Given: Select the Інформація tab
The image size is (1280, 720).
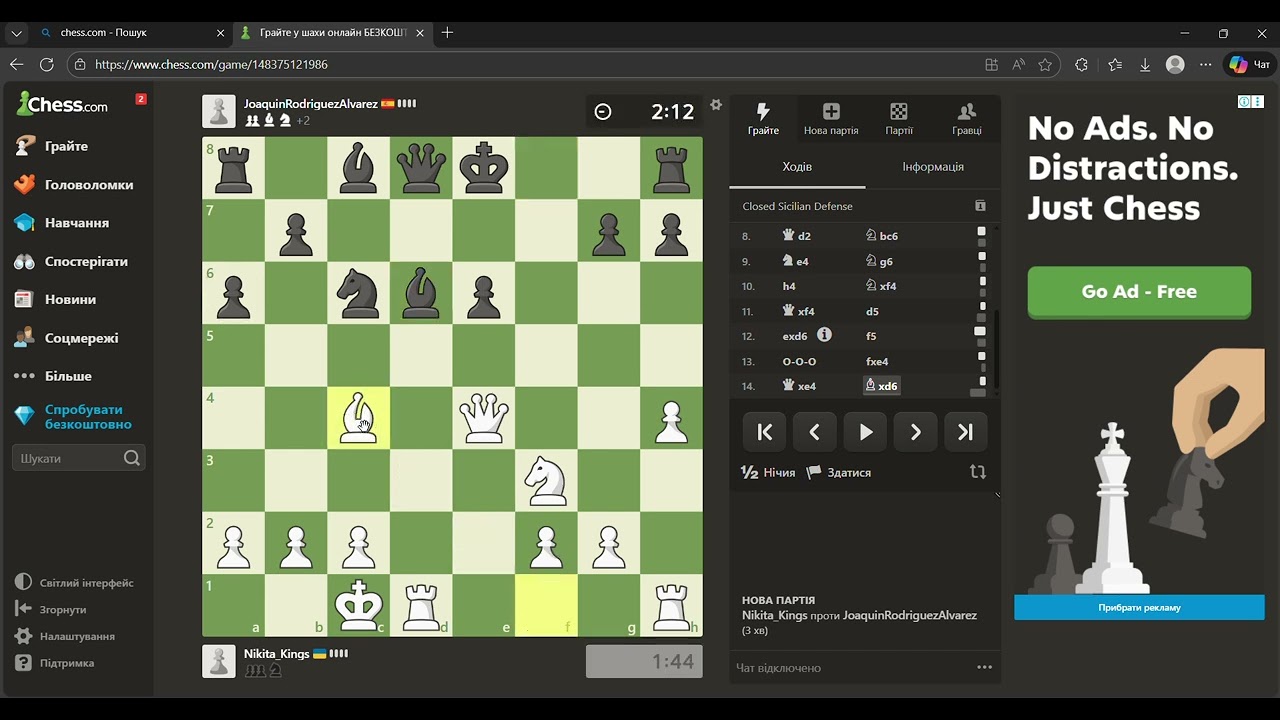Looking at the screenshot, I should [933, 167].
